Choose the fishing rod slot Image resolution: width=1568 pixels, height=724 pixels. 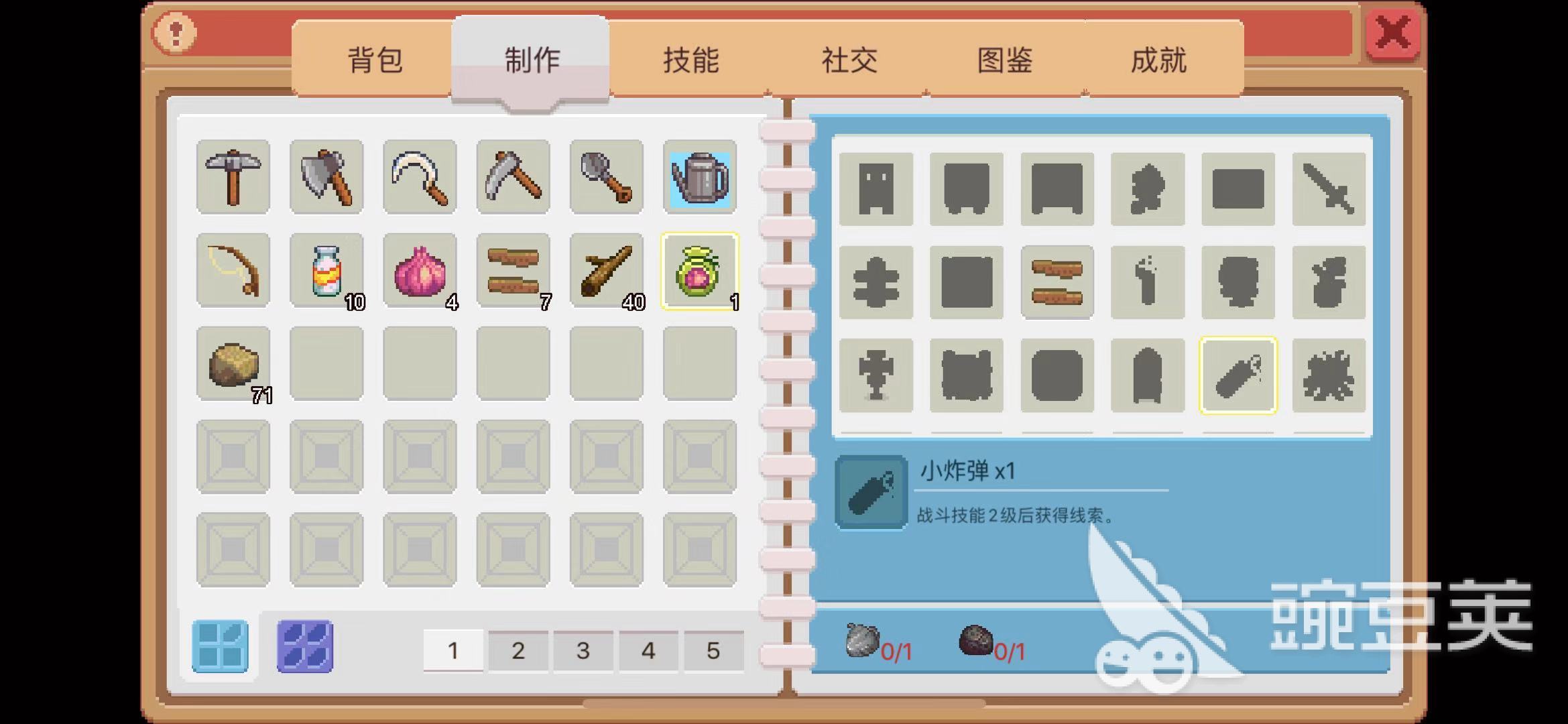point(233,270)
